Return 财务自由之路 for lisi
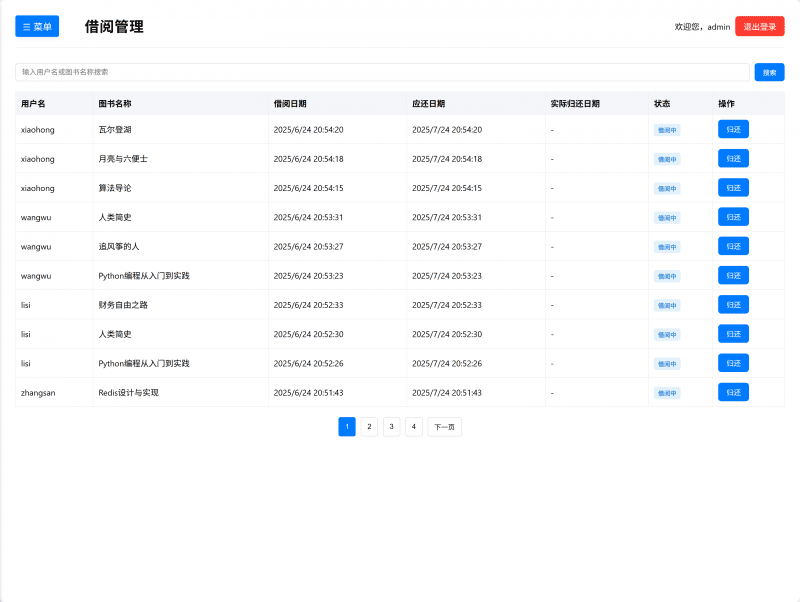This screenshot has height=602, width=800. 733,304
